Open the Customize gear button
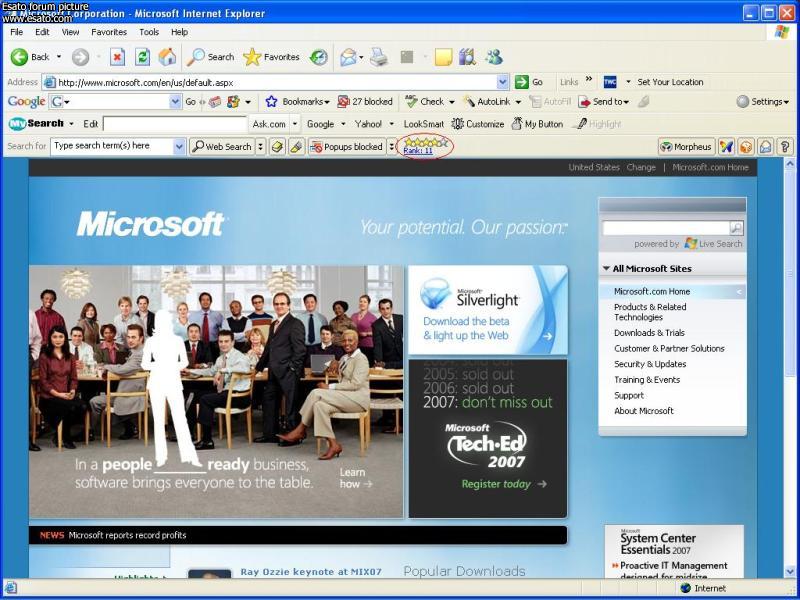Image resolution: width=800 pixels, height=600 pixels. 478,124
